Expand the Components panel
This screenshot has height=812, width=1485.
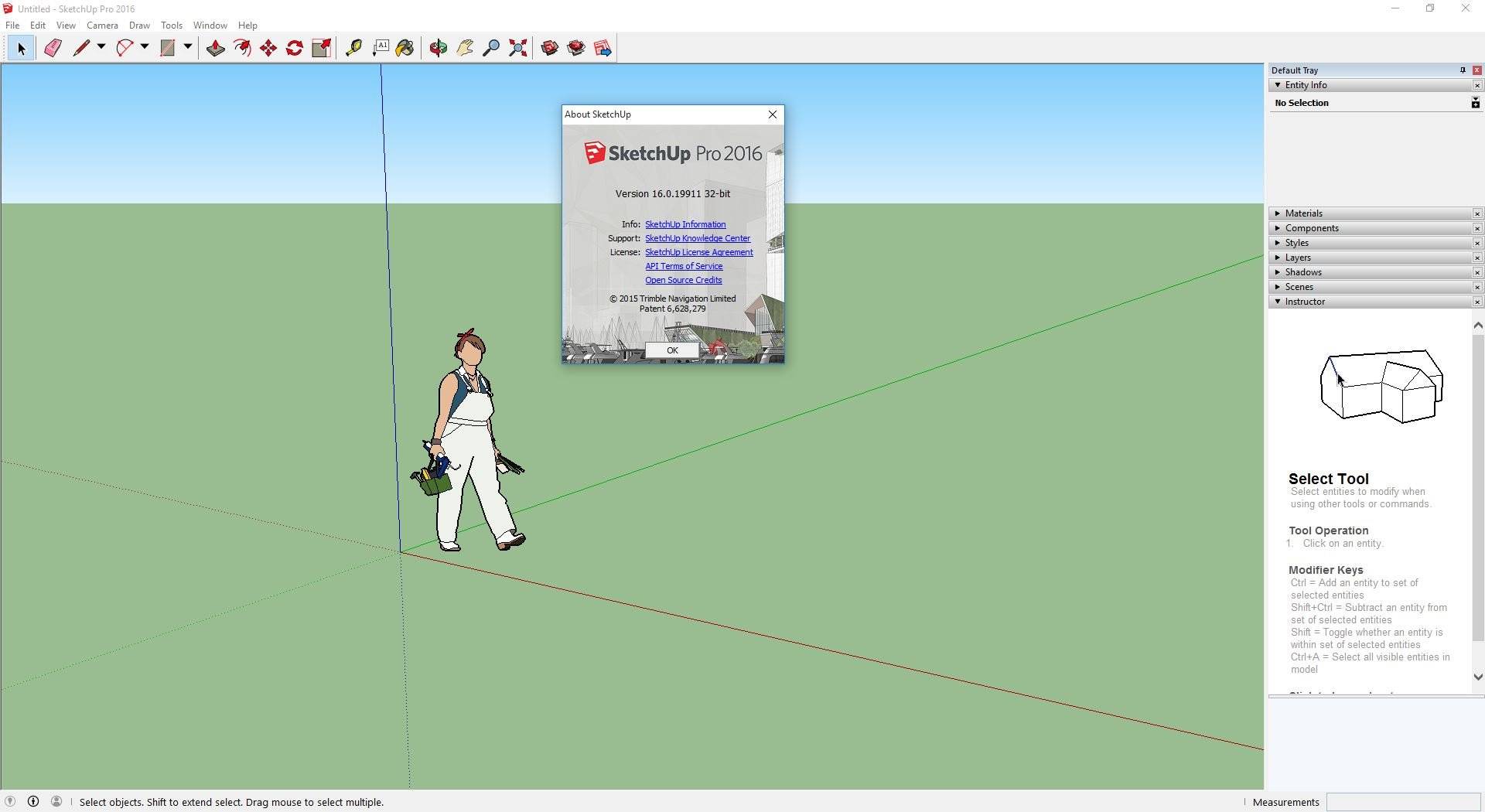pos(1277,228)
